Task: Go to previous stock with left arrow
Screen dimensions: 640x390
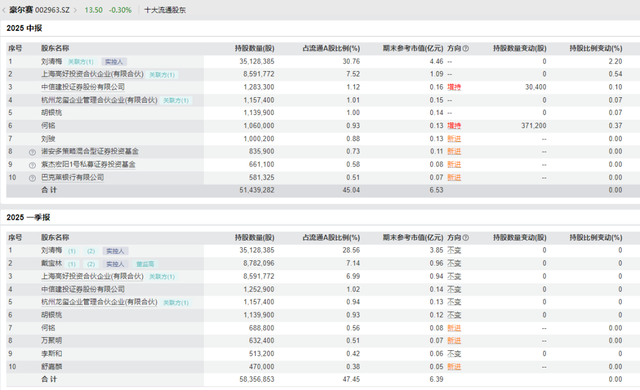Action: [x=4, y=10]
